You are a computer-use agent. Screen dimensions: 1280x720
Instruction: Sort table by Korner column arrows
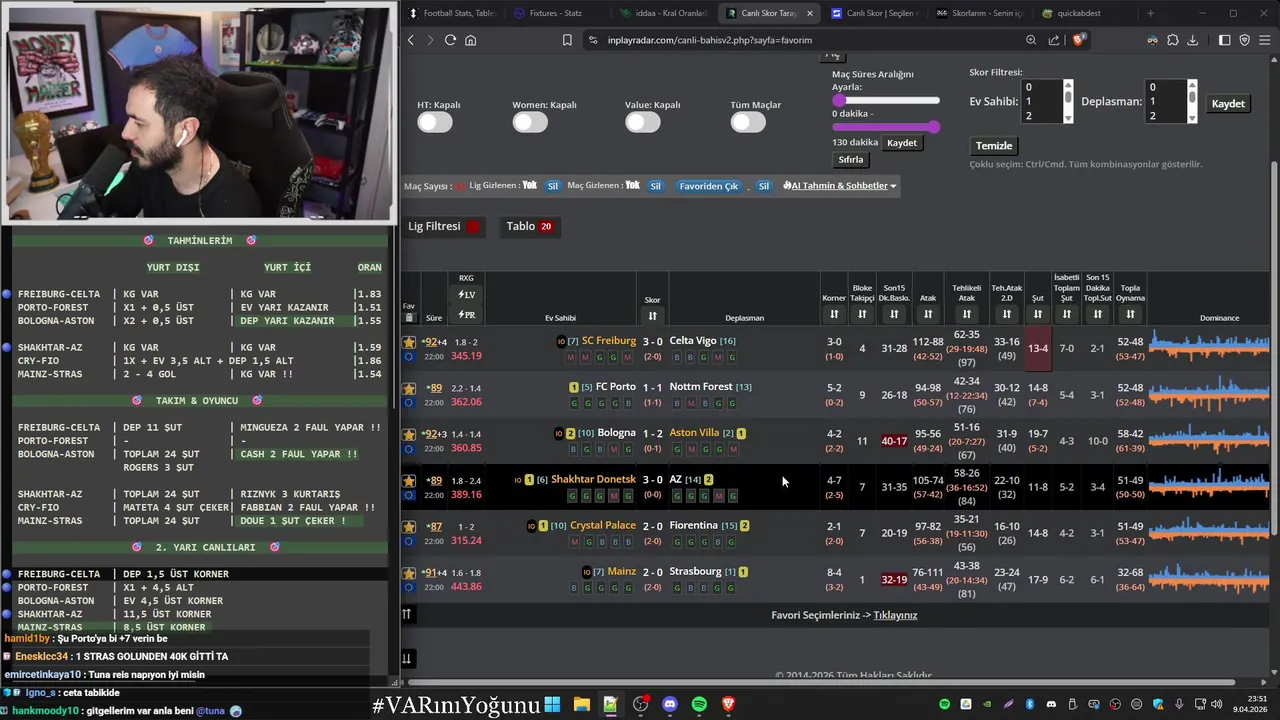[834, 314]
